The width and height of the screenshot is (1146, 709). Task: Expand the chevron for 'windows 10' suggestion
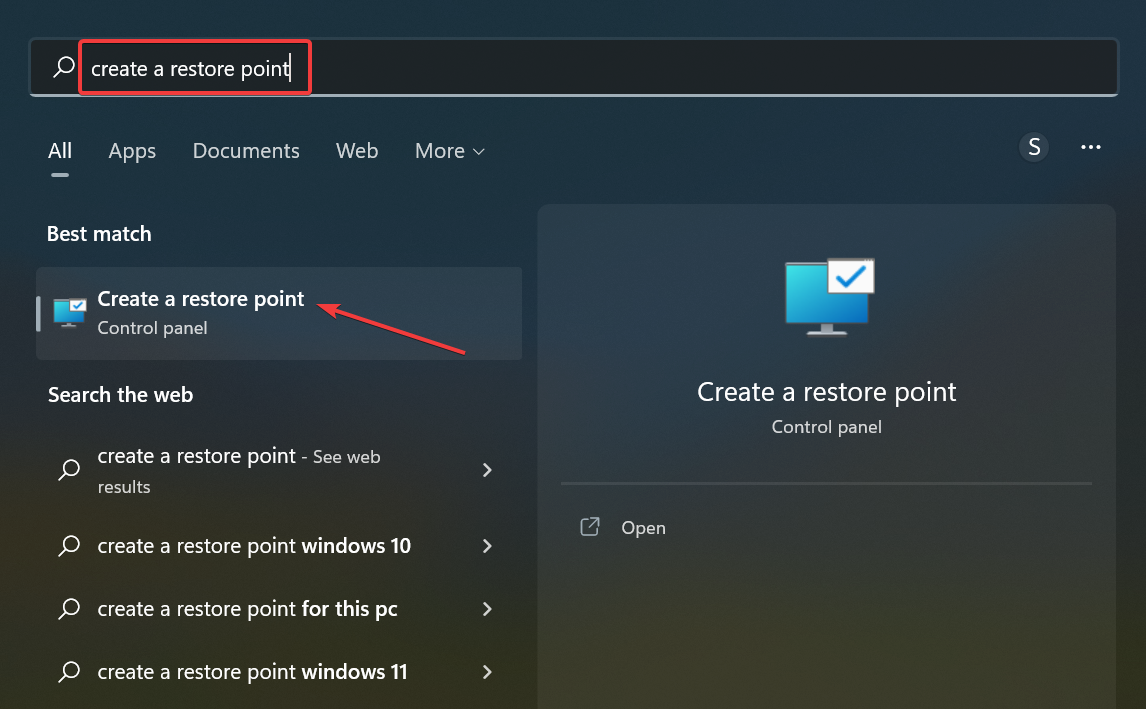487,546
